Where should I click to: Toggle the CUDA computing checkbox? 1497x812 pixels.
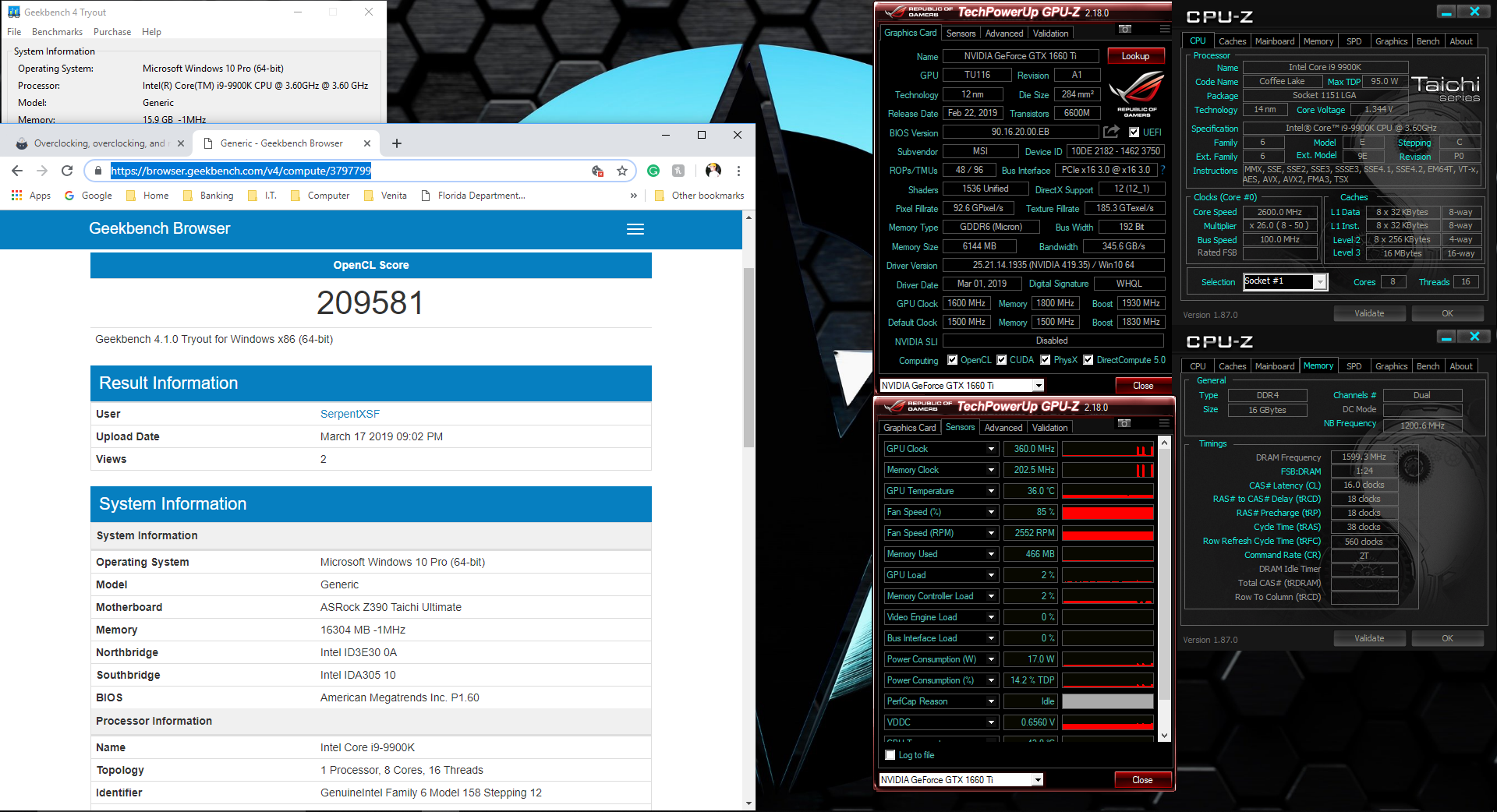(1001, 360)
